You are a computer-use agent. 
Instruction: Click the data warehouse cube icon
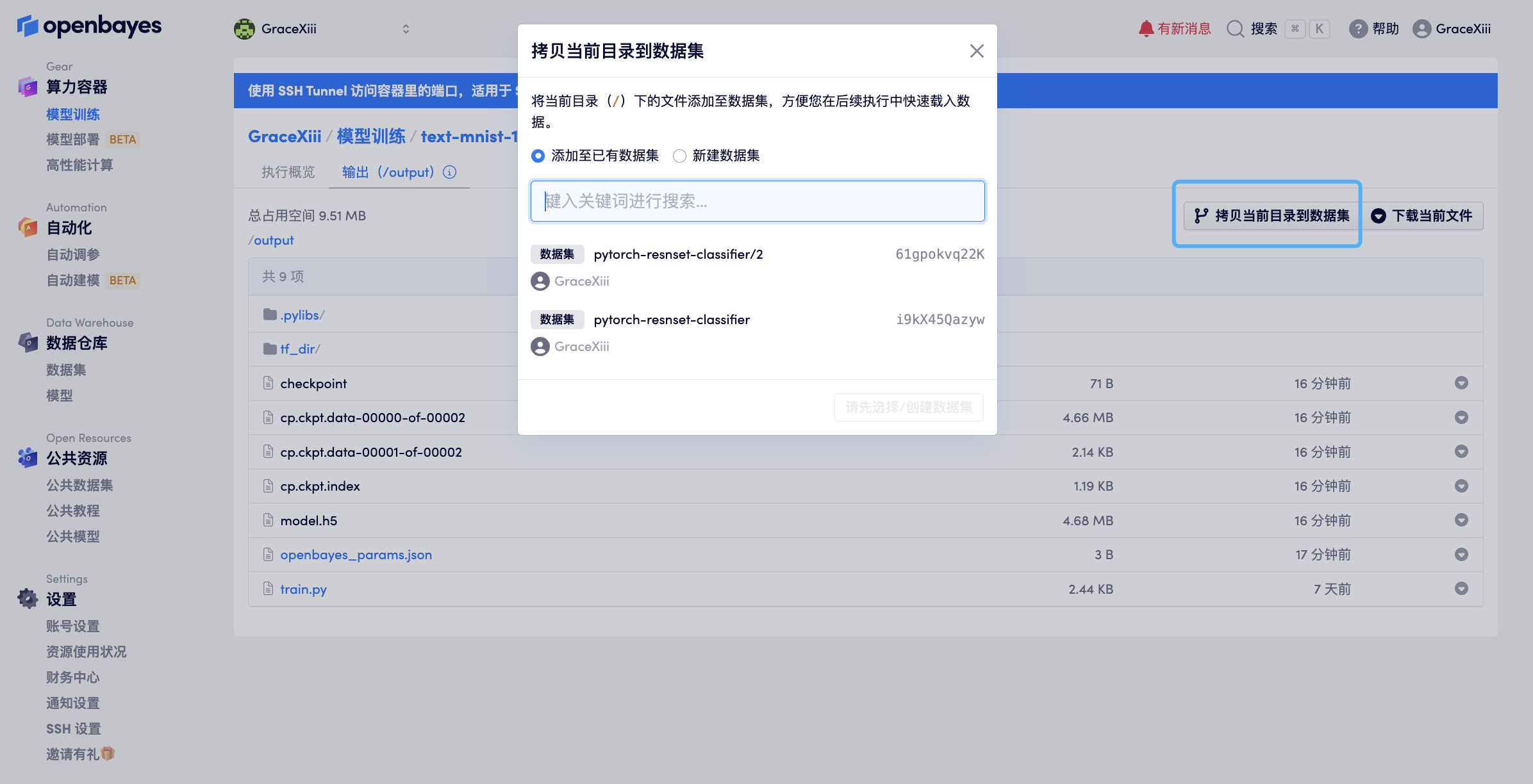[28, 343]
